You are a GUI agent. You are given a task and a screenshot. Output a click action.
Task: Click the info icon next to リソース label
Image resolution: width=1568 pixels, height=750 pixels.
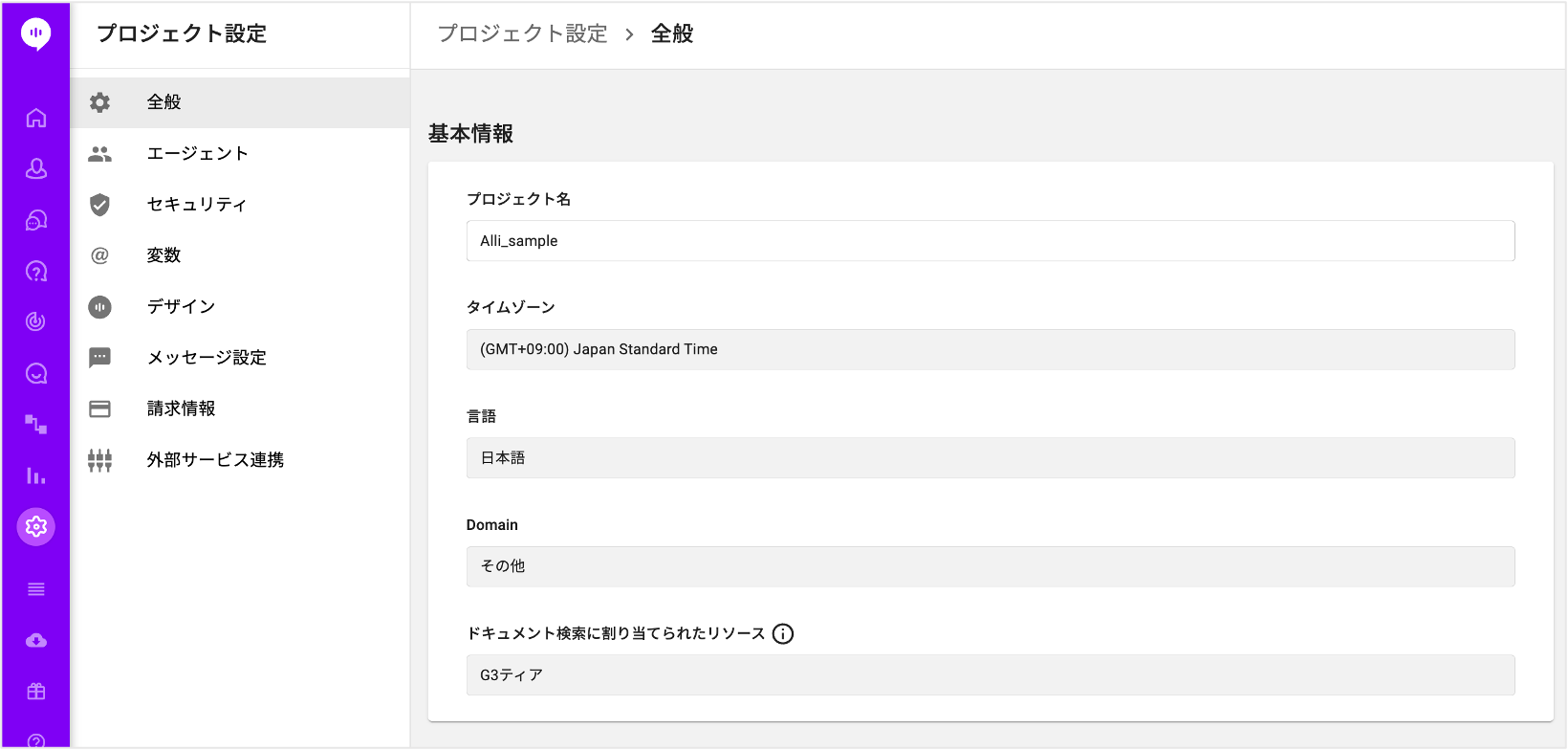(x=783, y=633)
